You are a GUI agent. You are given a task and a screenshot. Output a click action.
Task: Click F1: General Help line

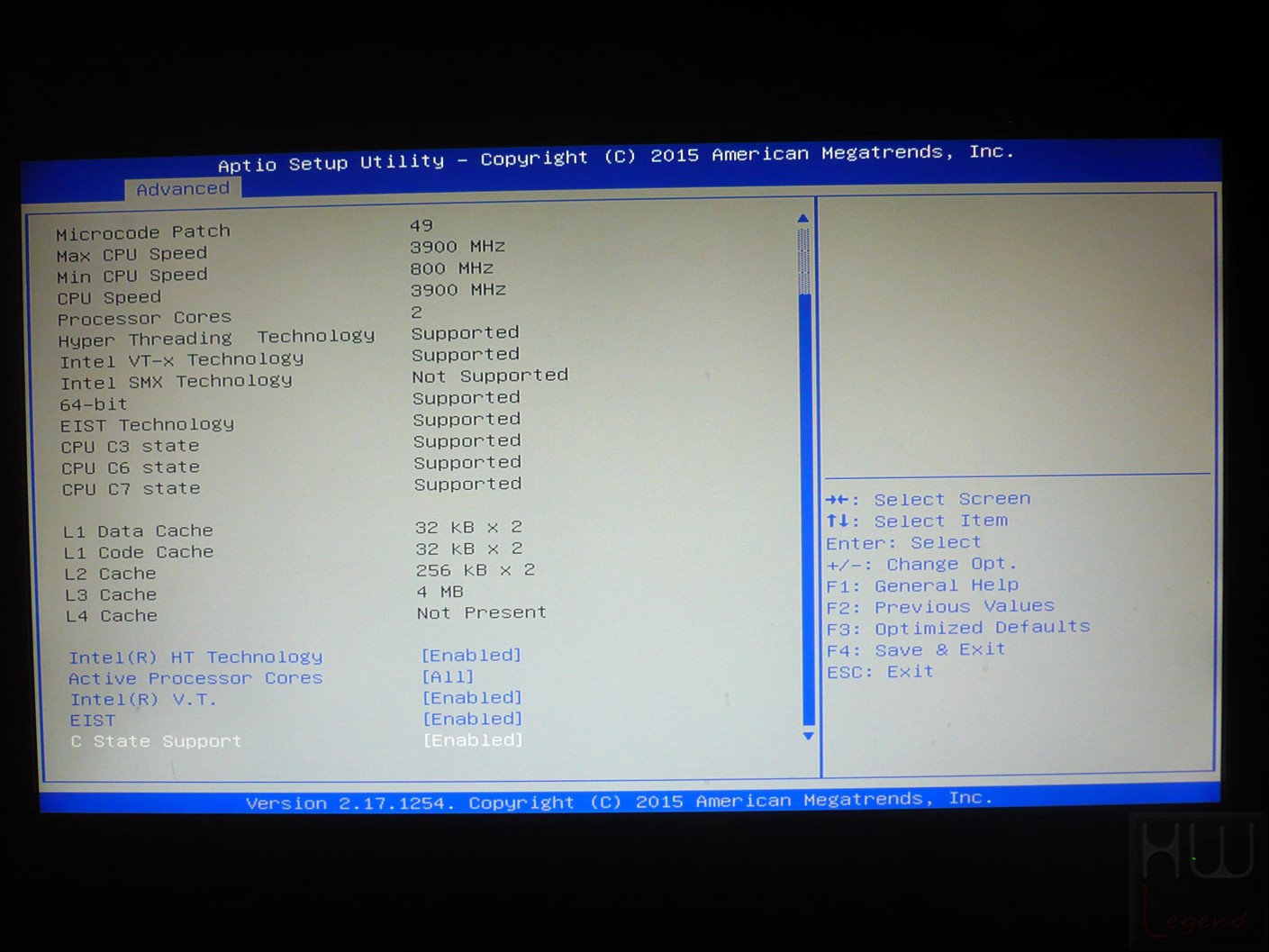click(x=923, y=585)
